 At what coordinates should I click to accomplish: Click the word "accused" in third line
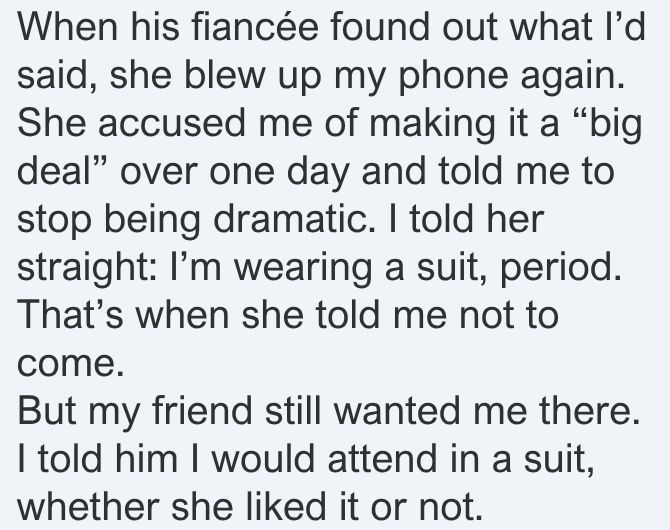tap(174, 123)
